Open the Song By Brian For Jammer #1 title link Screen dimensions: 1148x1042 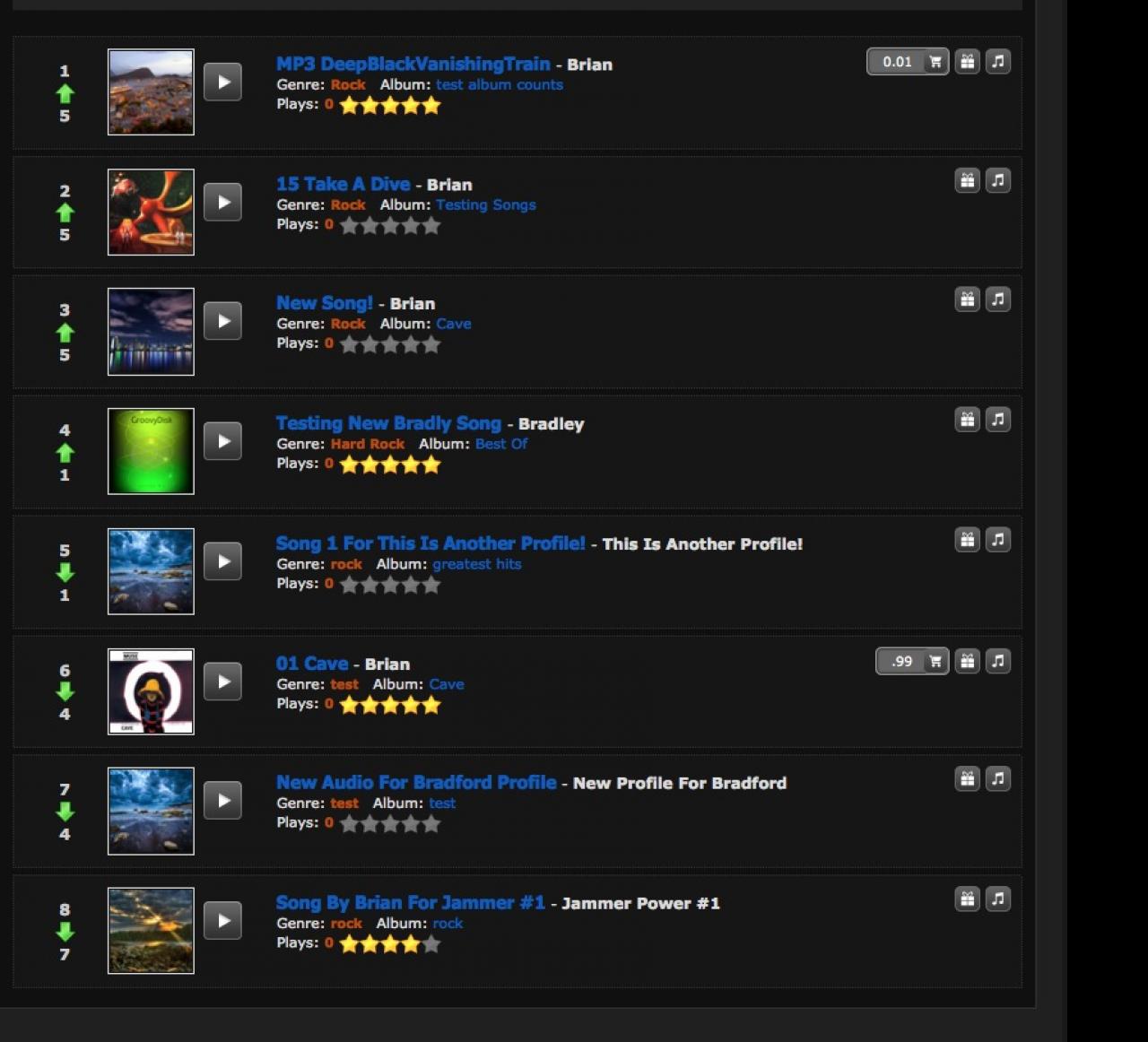[x=411, y=903]
